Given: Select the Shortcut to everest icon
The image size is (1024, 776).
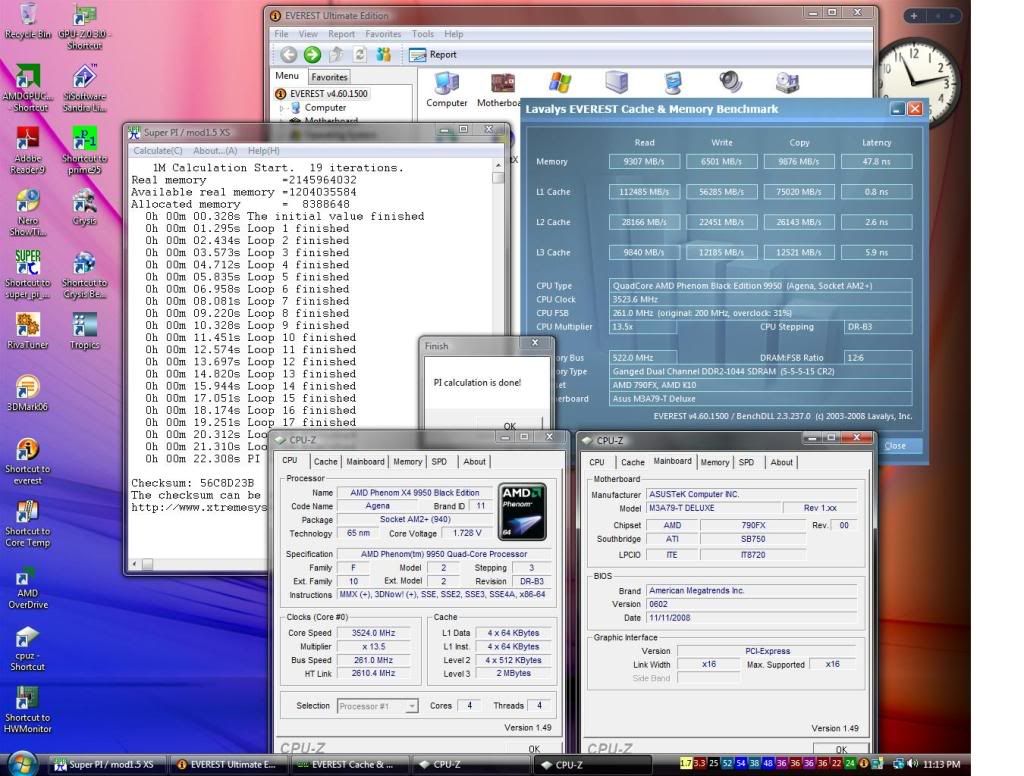Looking at the screenshot, I should (x=27, y=461).
